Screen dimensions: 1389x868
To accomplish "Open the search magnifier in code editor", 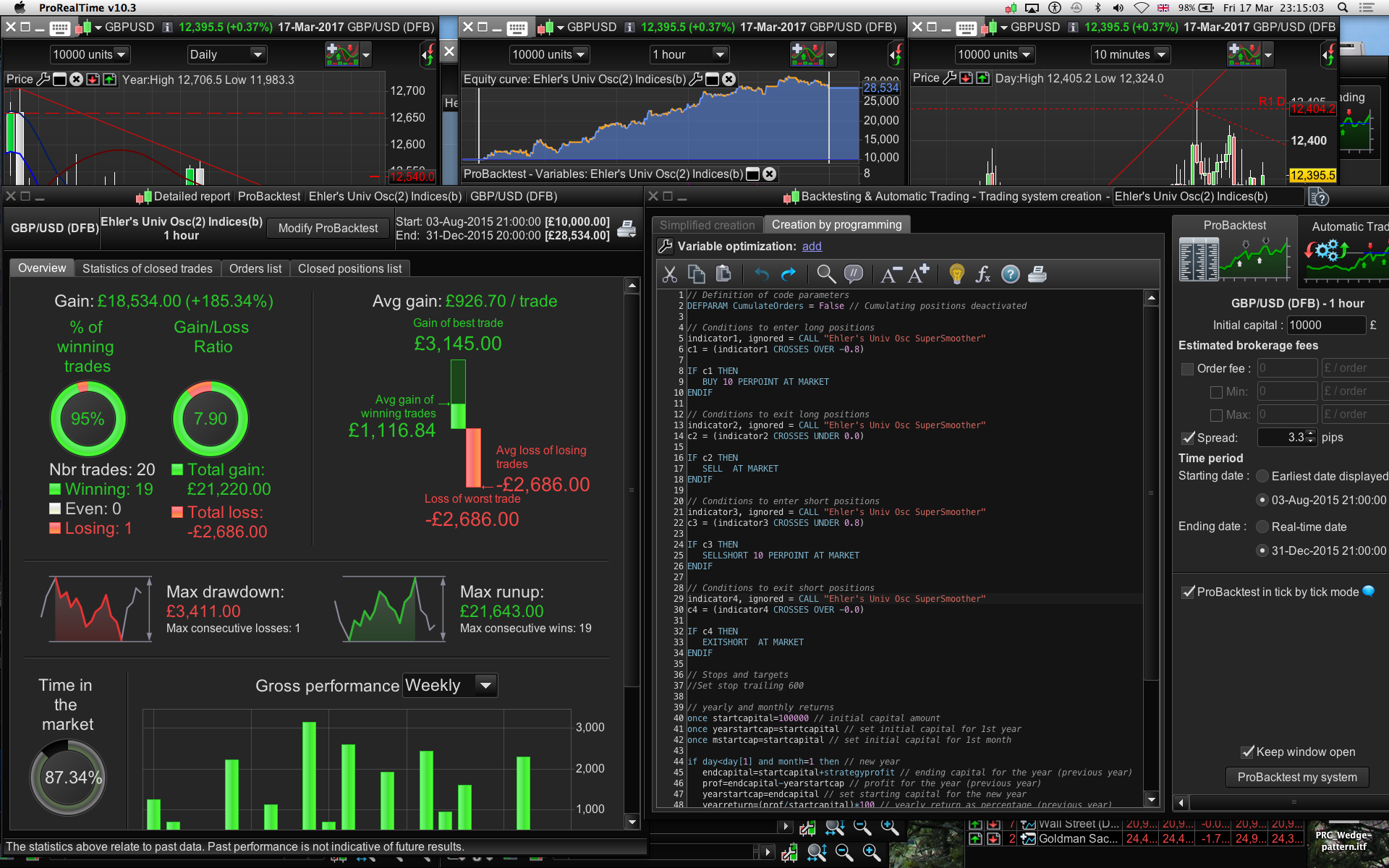I will 825,274.
